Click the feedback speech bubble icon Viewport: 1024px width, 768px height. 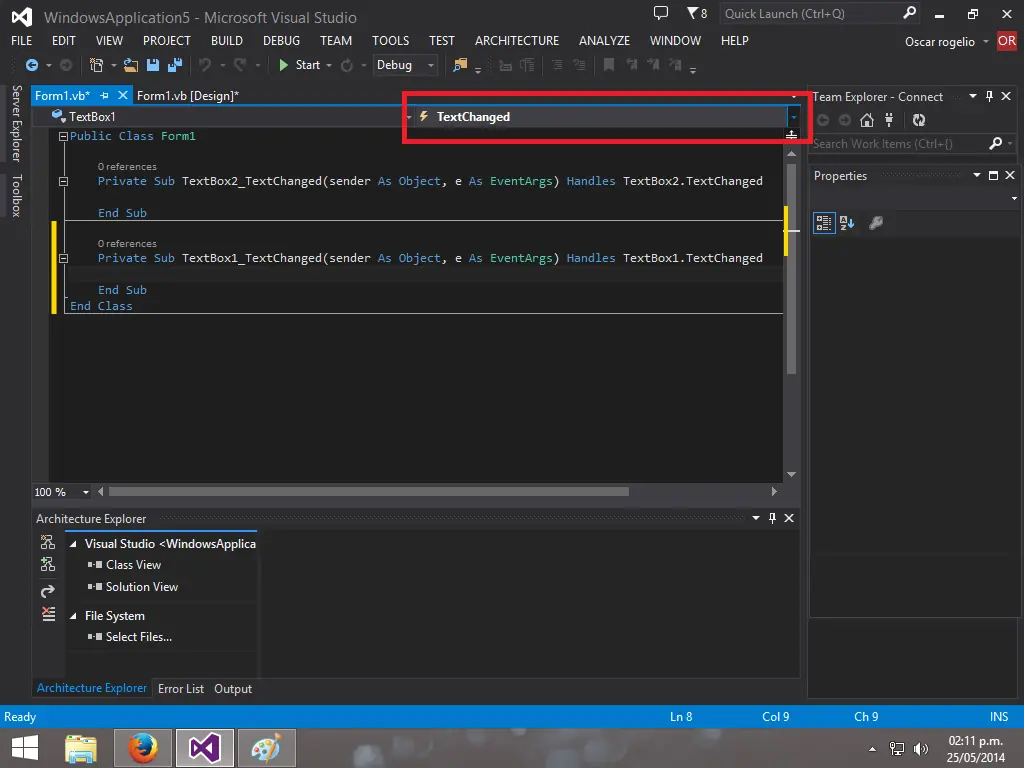[x=661, y=13]
